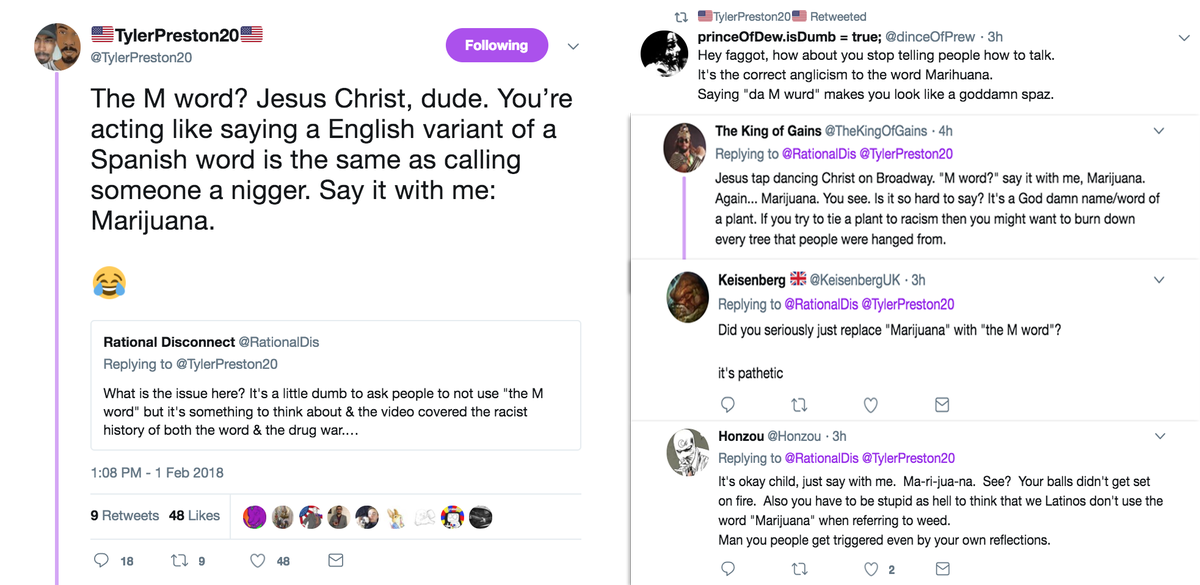Click reply icon under Keisenberg's tweet
Viewport: 1200px width, 585px height.
[x=728, y=405]
